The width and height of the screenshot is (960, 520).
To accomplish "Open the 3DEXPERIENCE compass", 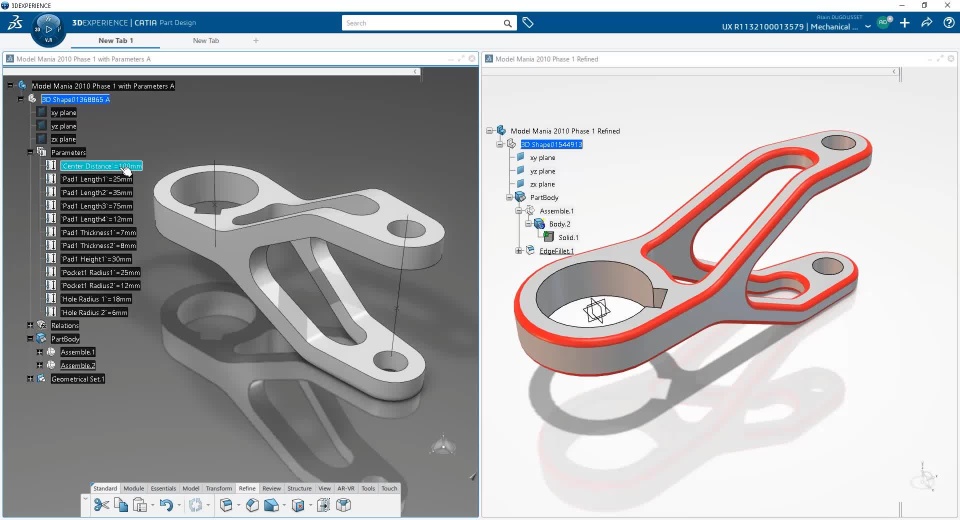I will (48, 29).
